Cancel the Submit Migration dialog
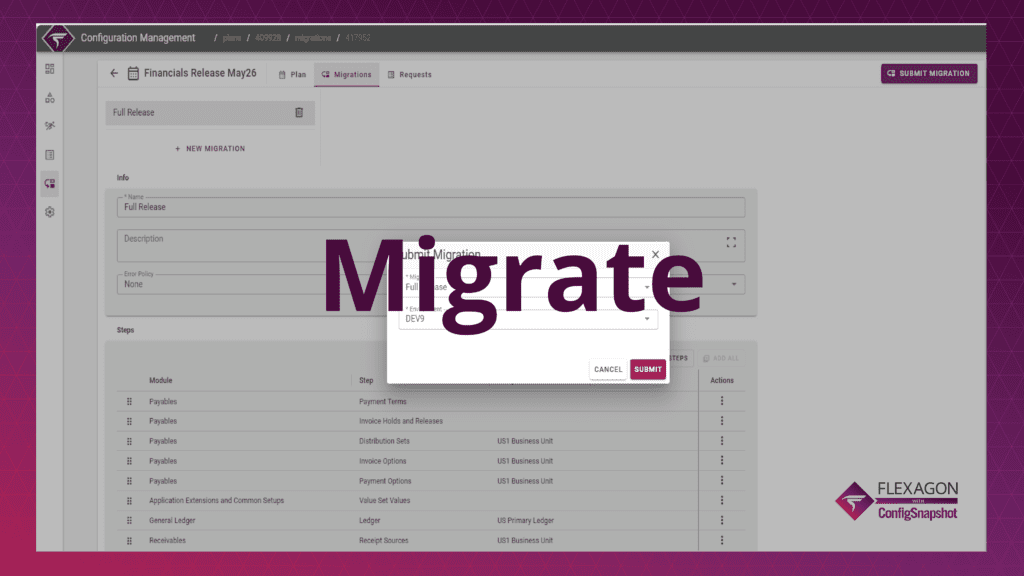The height and width of the screenshot is (576, 1024). coord(608,369)
